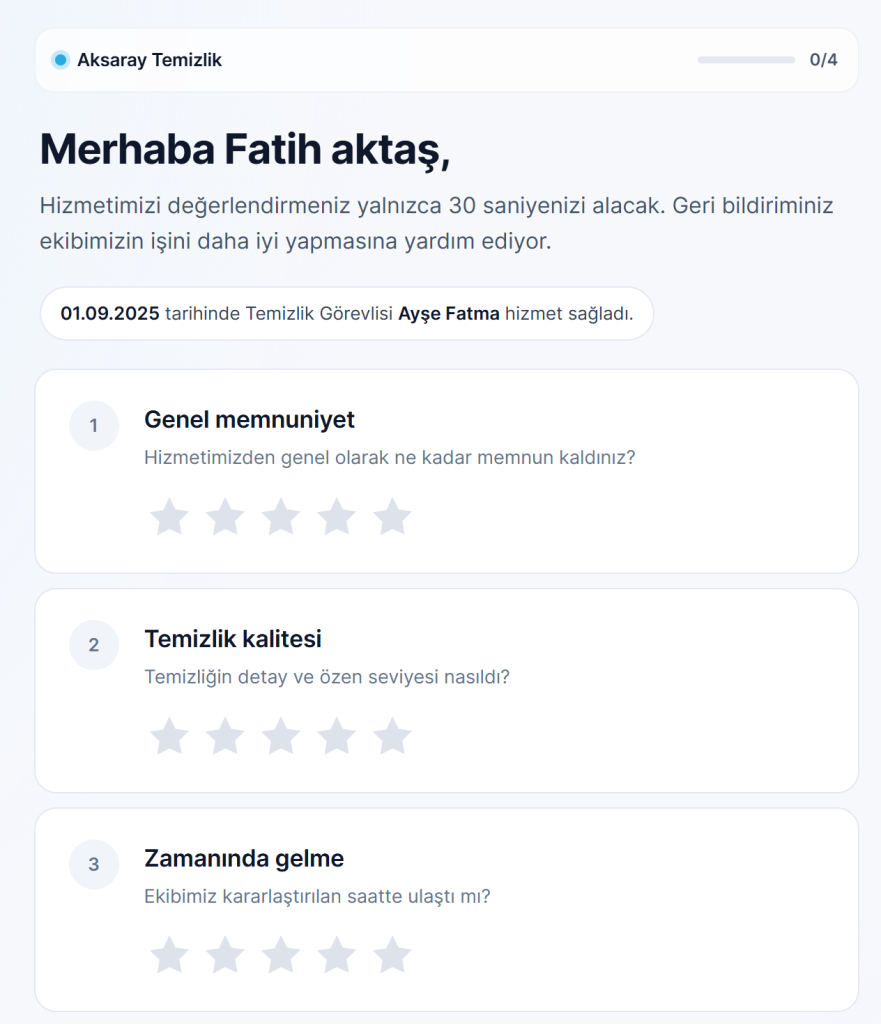Click the blue Aksaray Temizlik logo dot
Viewport: 881px width, 1024px height.
60,60
